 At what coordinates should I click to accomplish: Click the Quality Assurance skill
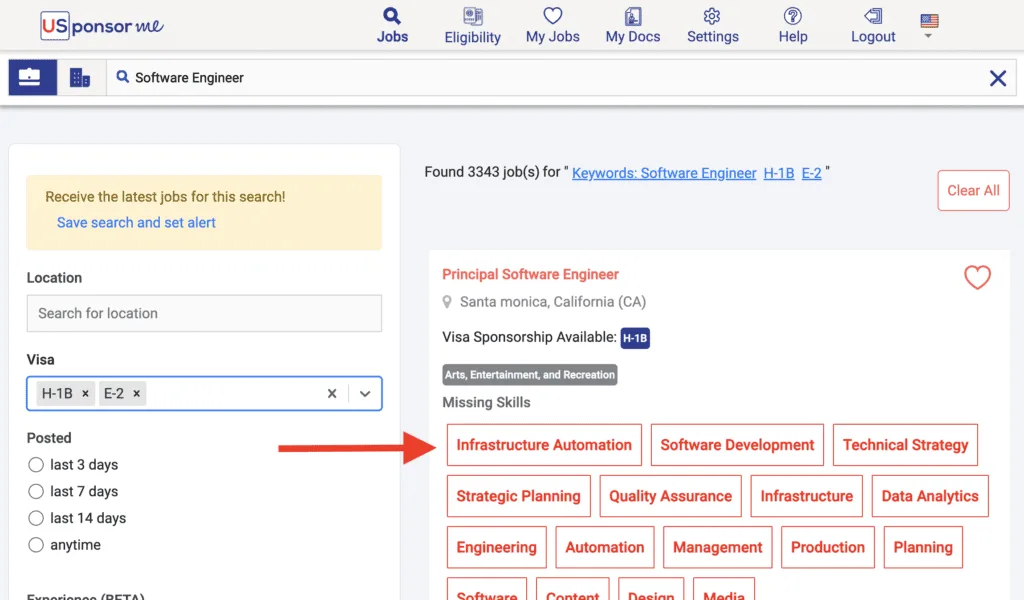(671, 496)
